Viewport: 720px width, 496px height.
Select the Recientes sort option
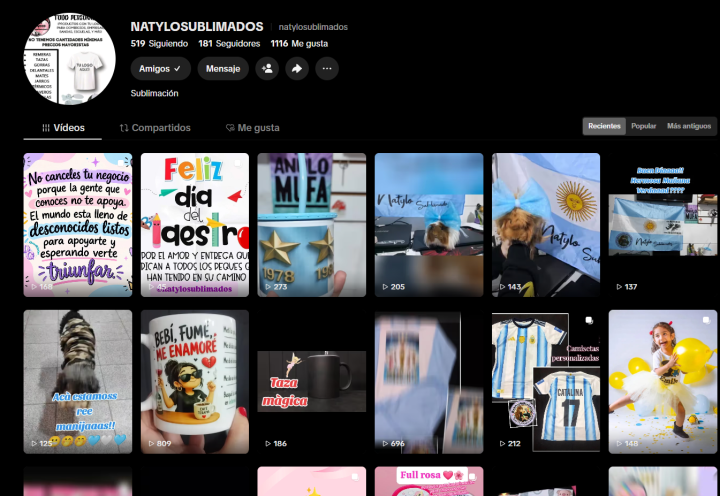coord(604,126)
